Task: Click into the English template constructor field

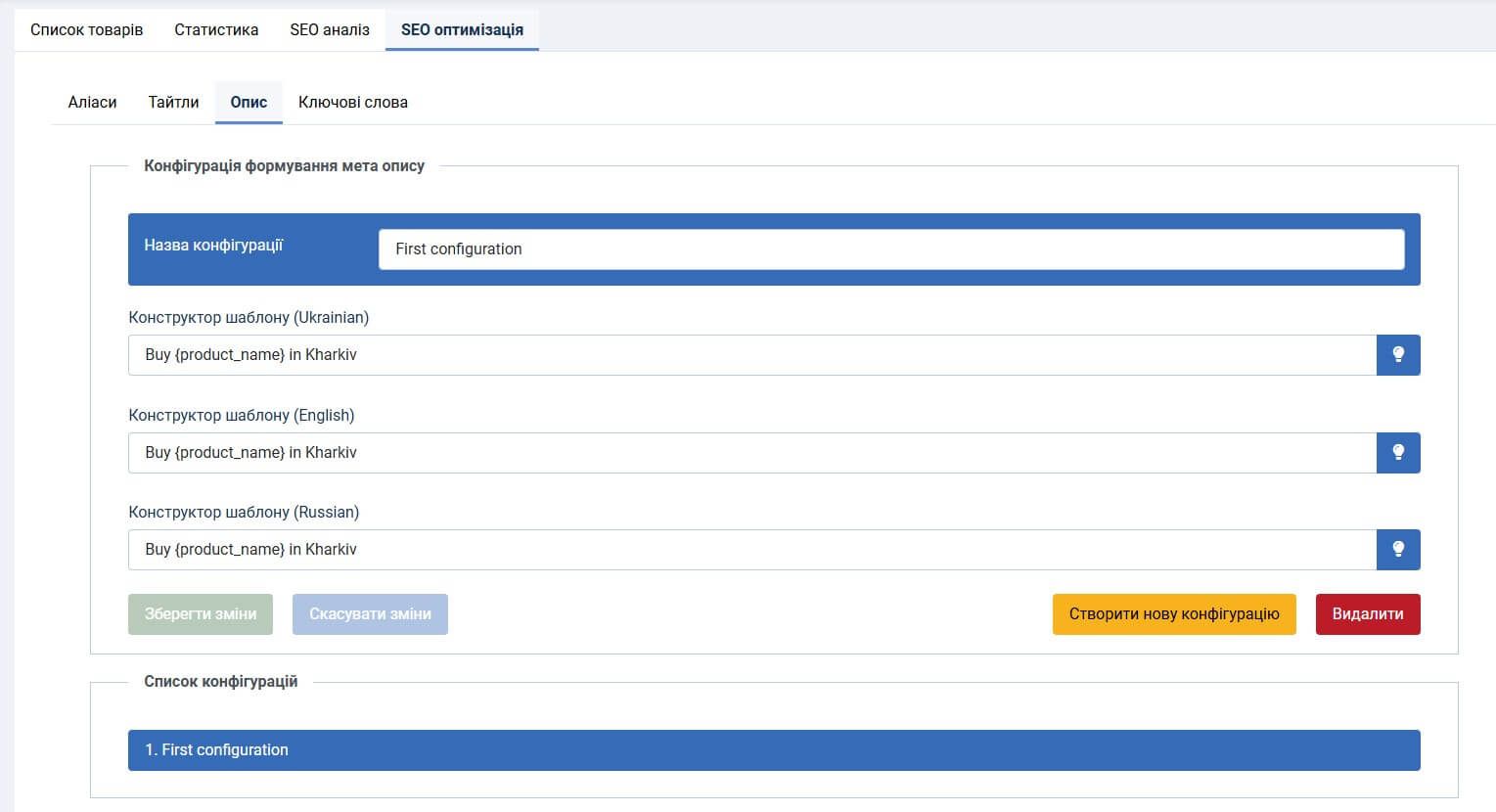Action: pos(751,453)
